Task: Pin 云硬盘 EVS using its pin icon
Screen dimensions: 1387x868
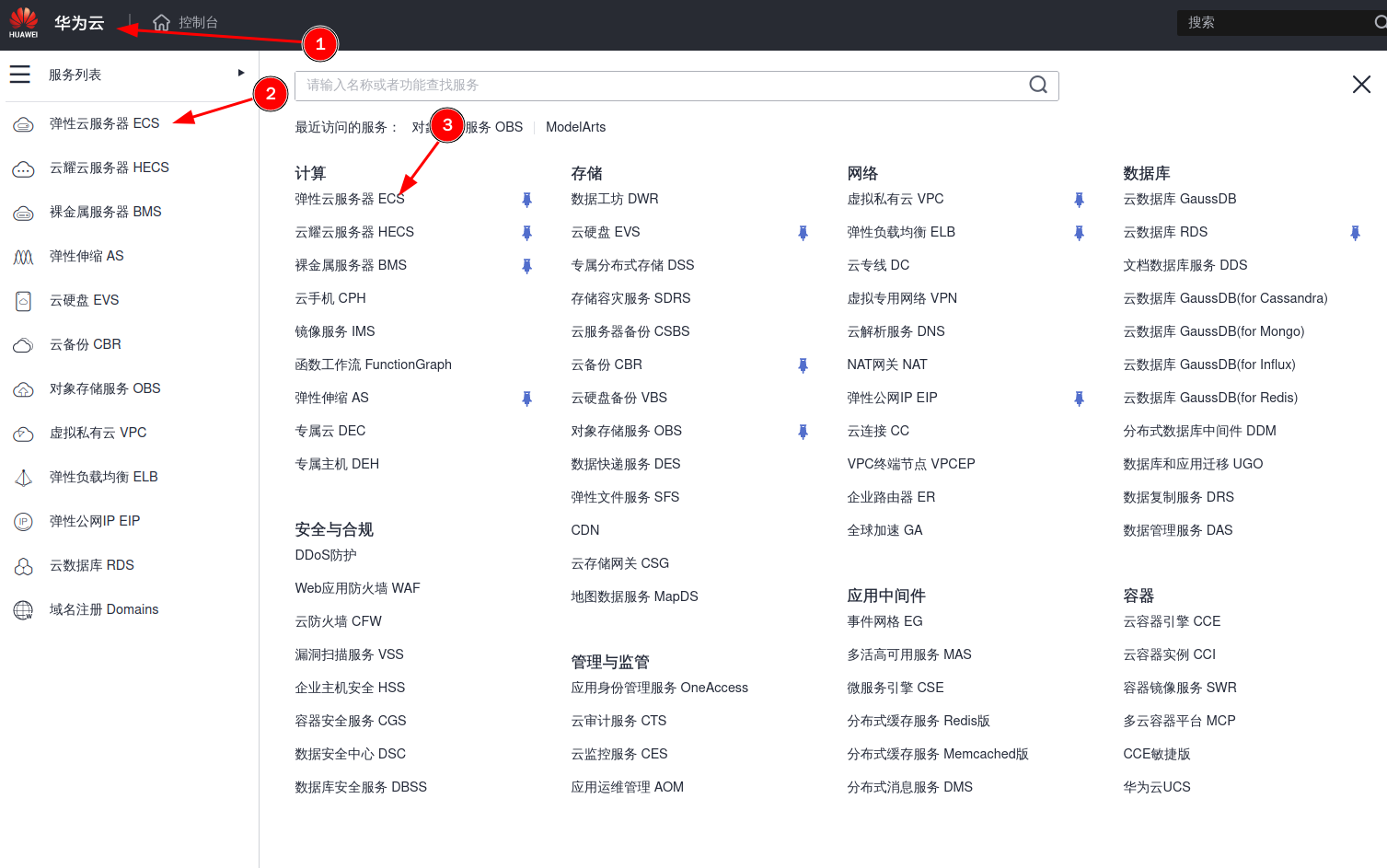Action: click(802, 232)
